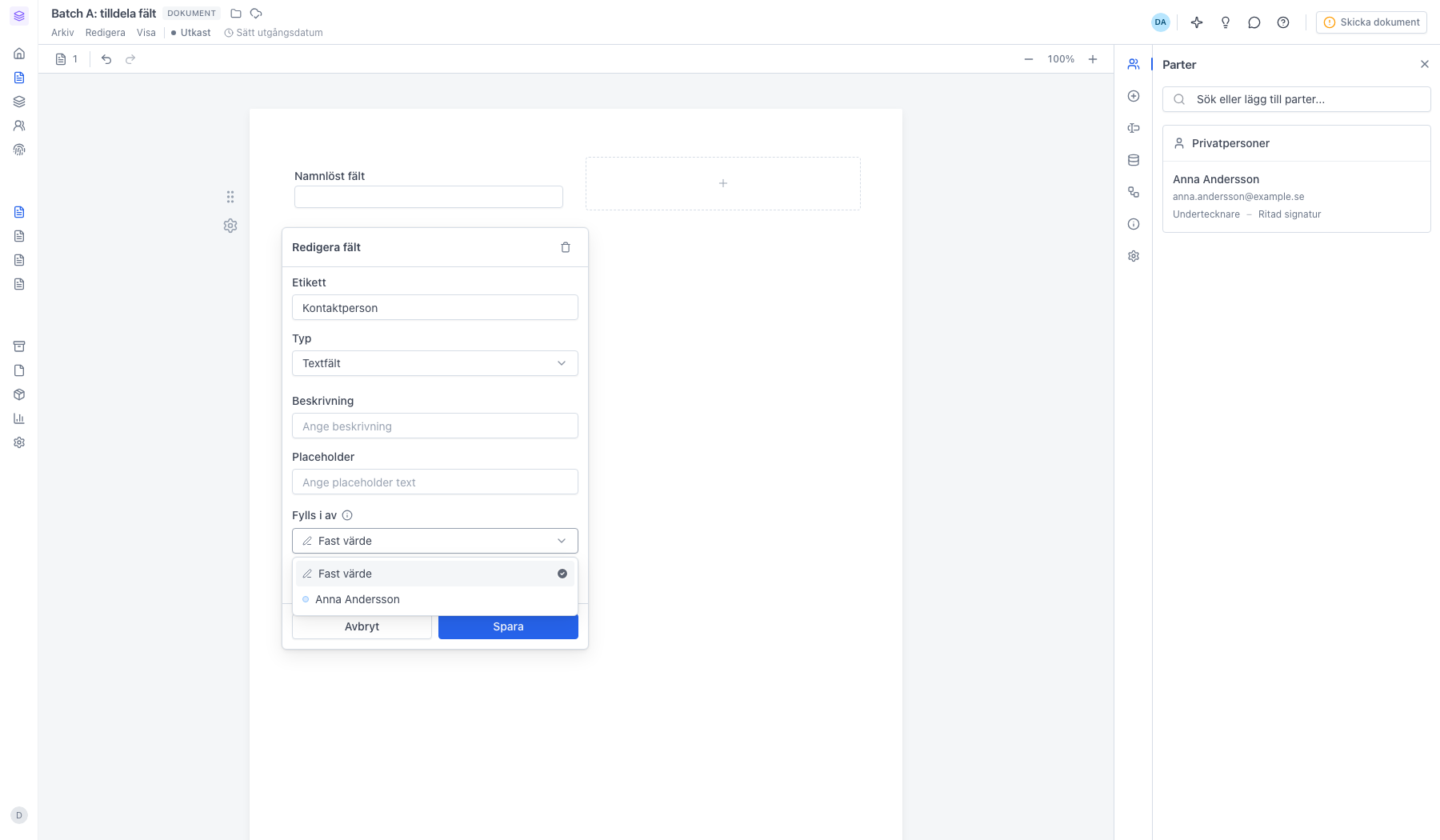Click the Namnlöst fält text input

coord(429,197)
